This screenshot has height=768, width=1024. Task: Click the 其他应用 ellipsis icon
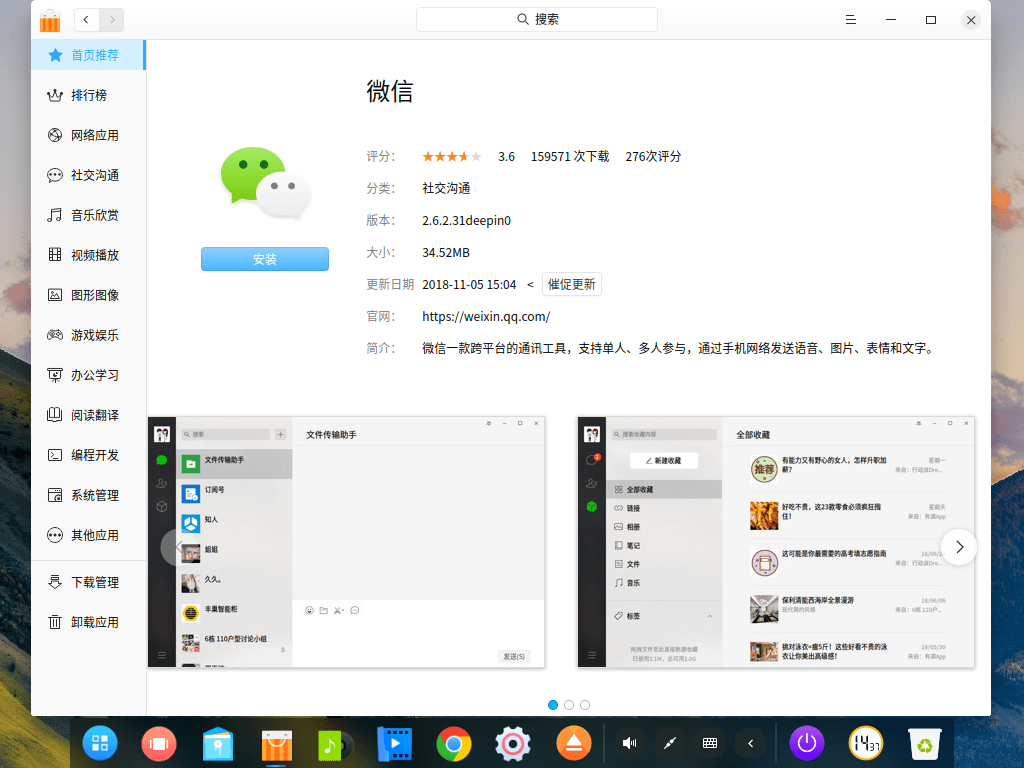point(55,536)
